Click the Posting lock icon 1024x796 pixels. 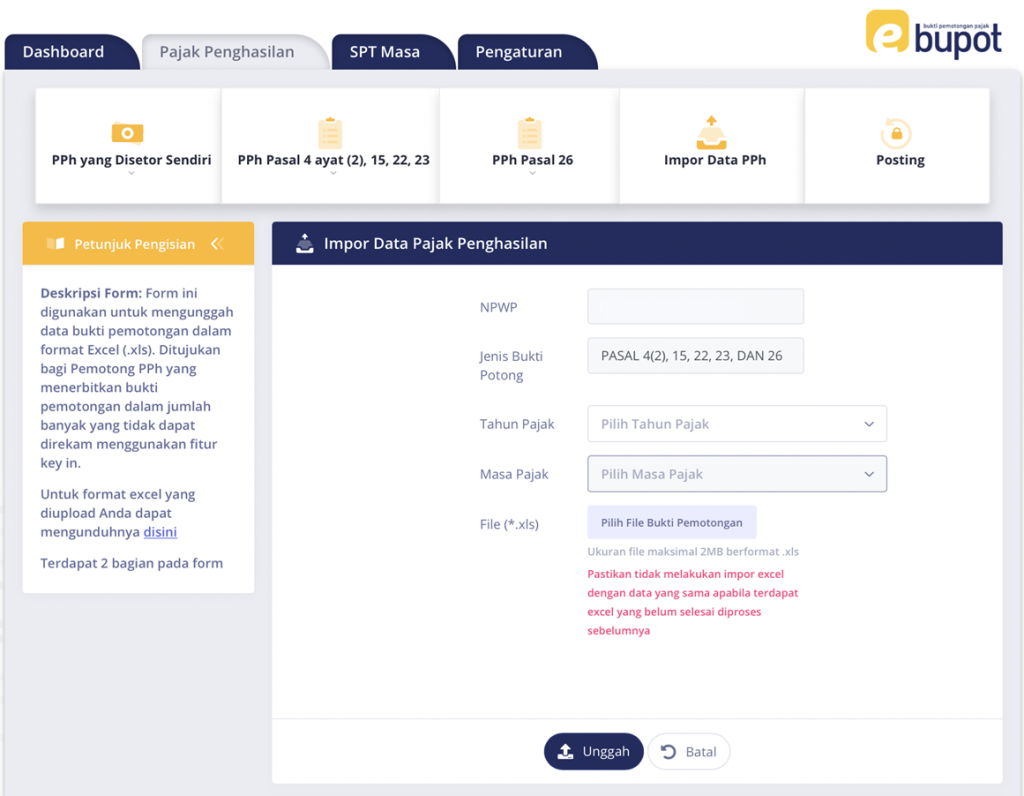click(896, 132)
